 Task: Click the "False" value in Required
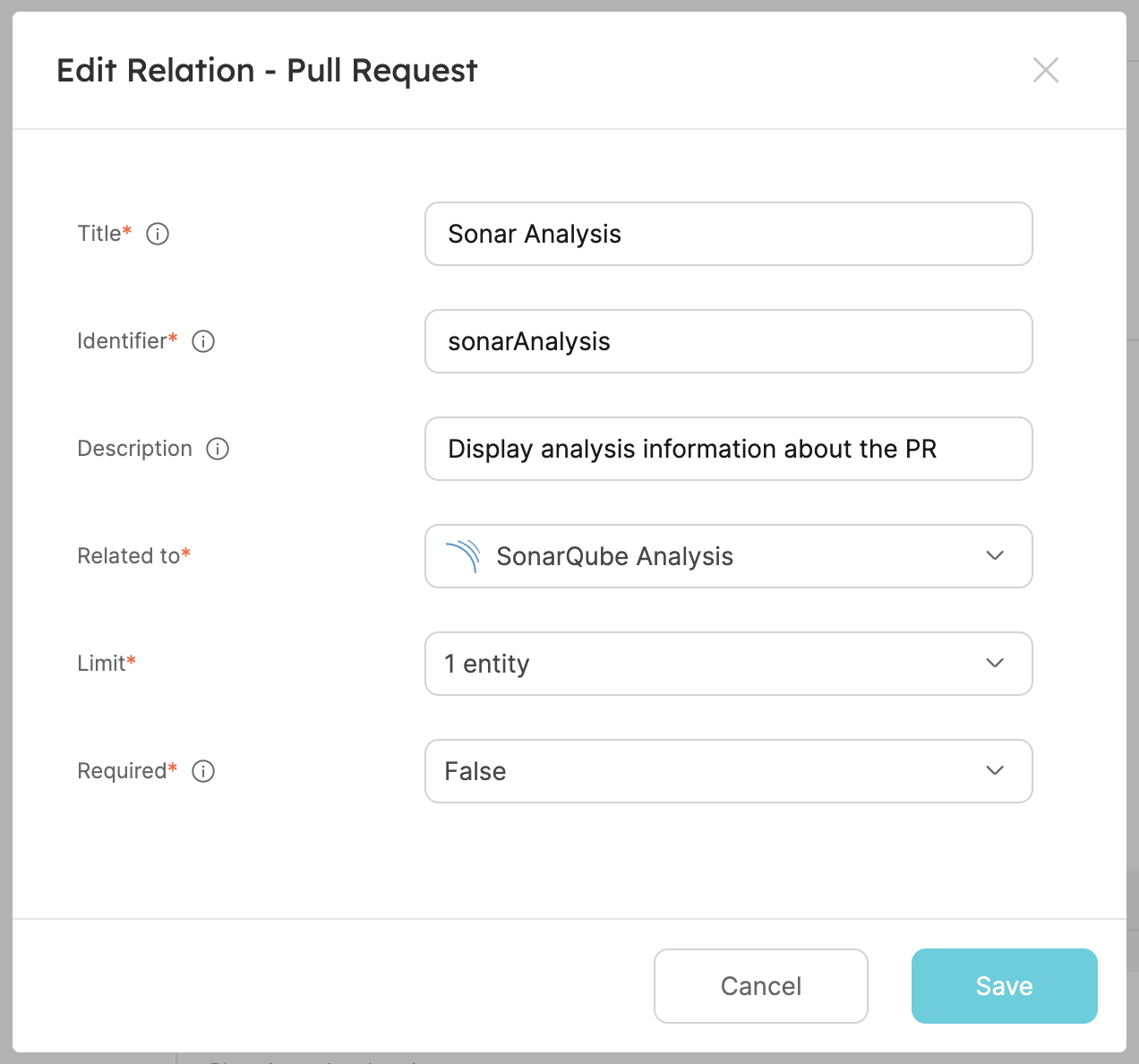(x=475, y=771)
